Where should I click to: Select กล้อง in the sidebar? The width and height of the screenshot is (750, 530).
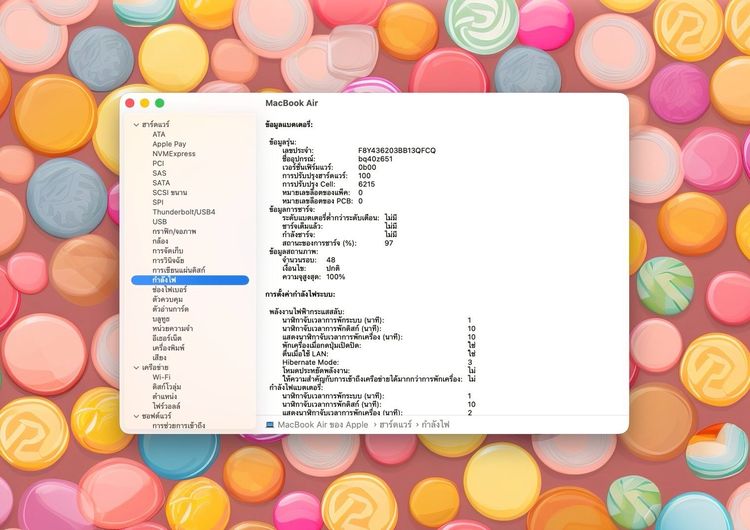coord(160,241)
